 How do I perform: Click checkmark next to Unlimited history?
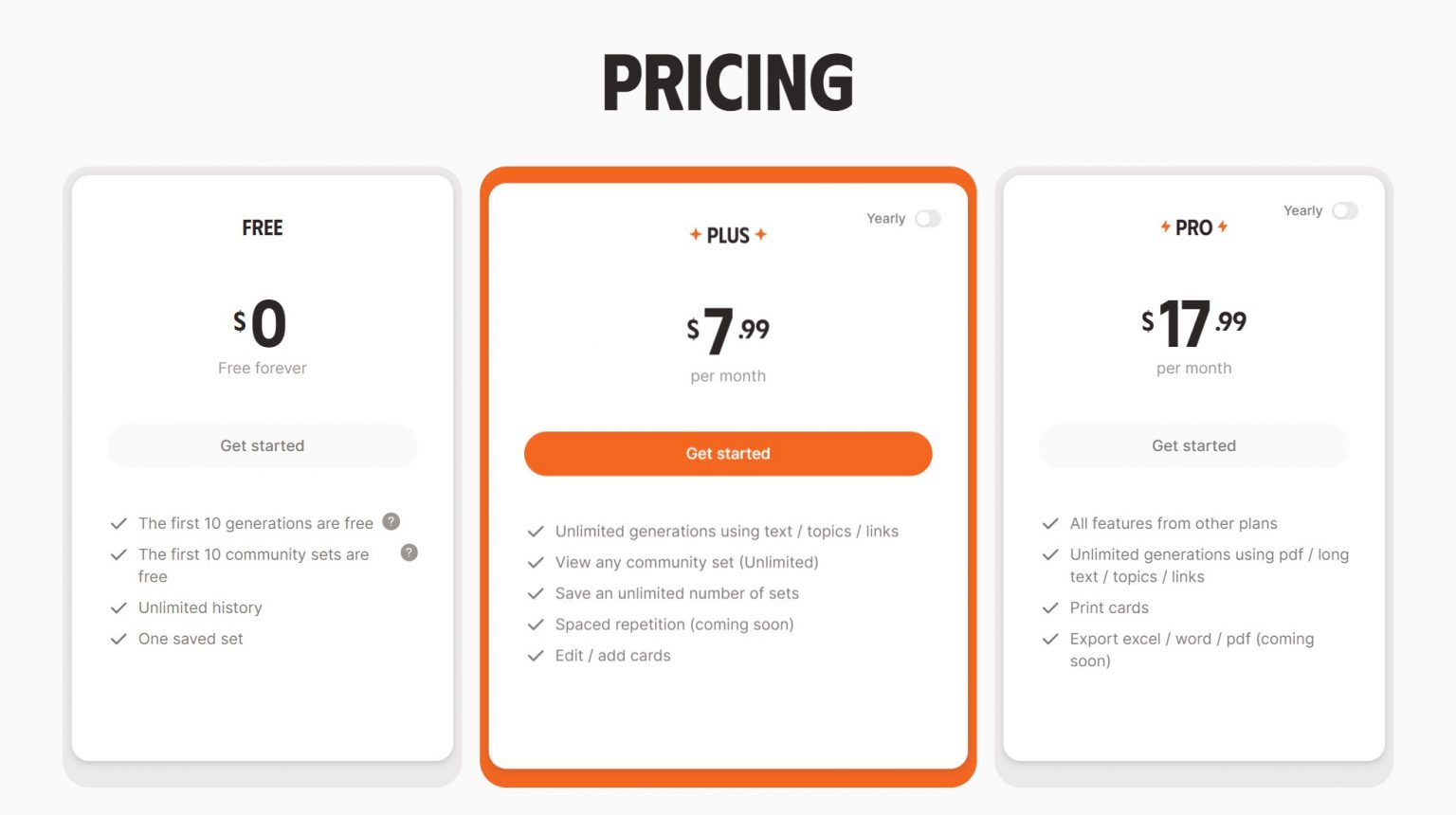118,608
